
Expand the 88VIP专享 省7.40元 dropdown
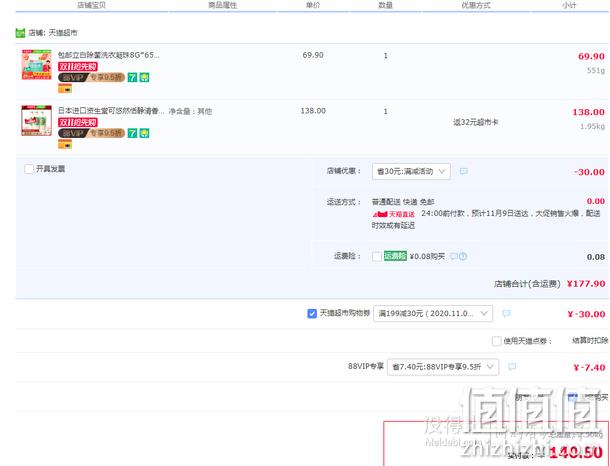[x=443, y=367]
